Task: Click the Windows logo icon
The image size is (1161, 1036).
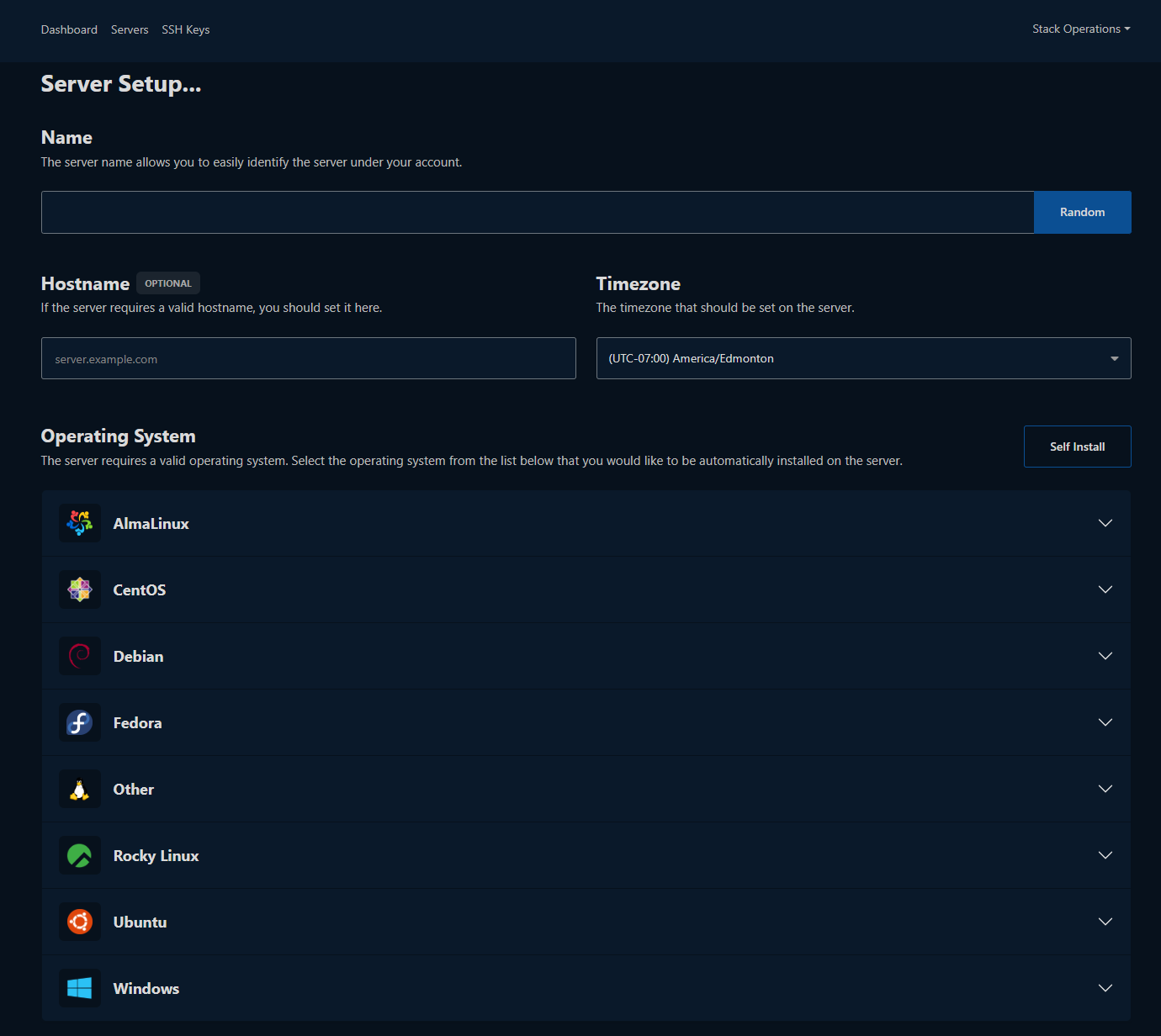Action: coord(80,988)
